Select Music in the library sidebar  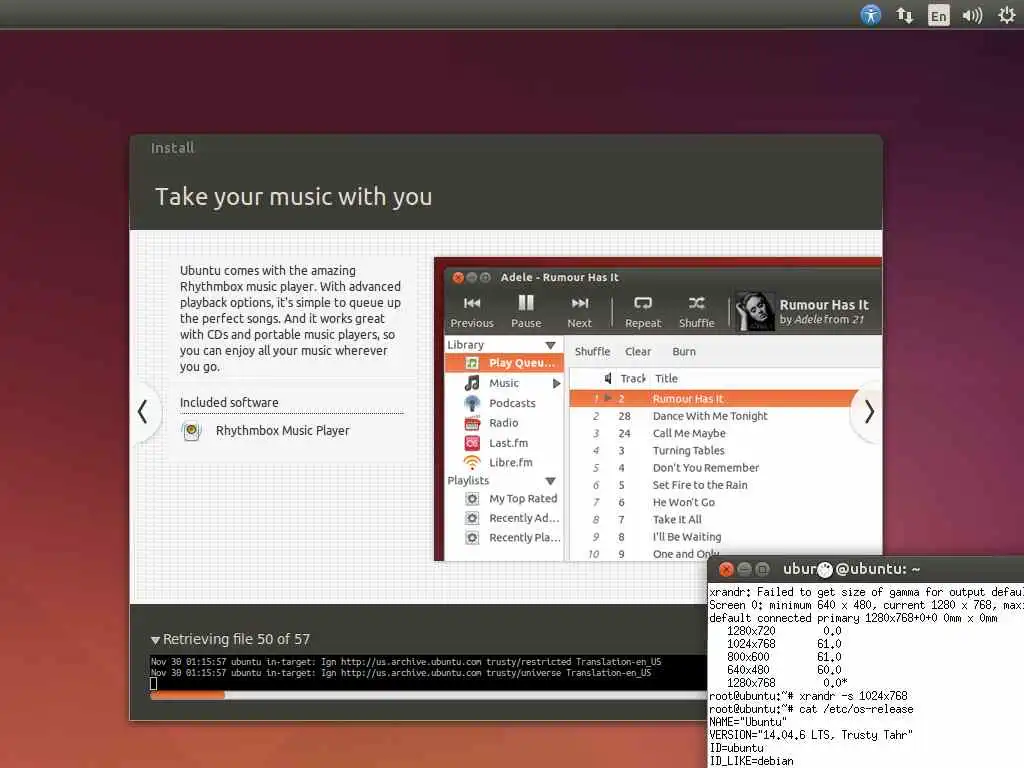(x=504, y=383)
